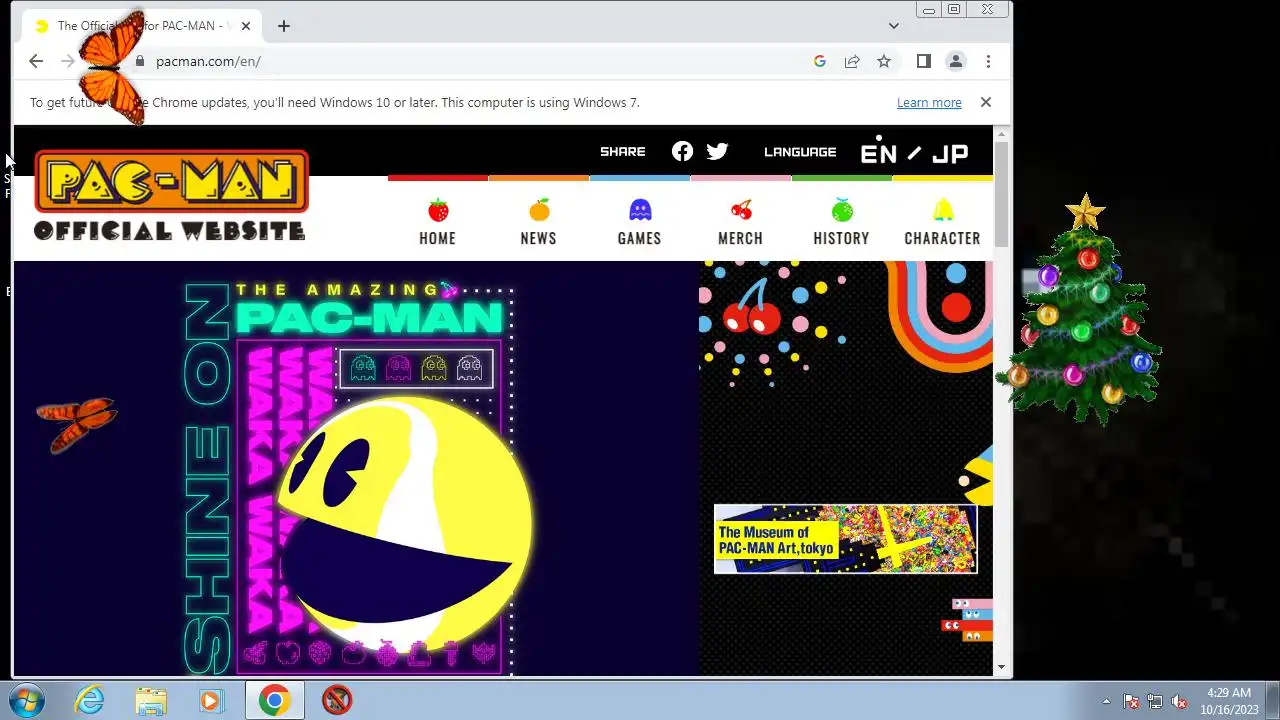Open the tab search dropdown arrow
Viewport: 1280px width, 720px height.
[x=894, y=26]
